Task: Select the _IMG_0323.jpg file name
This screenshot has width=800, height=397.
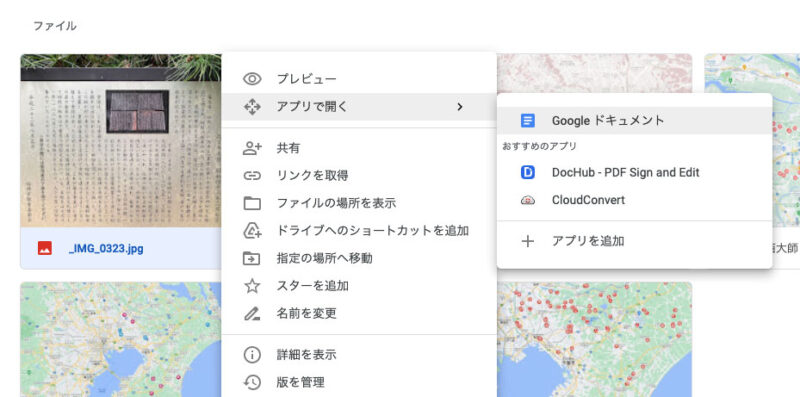Action: point(106,249)
